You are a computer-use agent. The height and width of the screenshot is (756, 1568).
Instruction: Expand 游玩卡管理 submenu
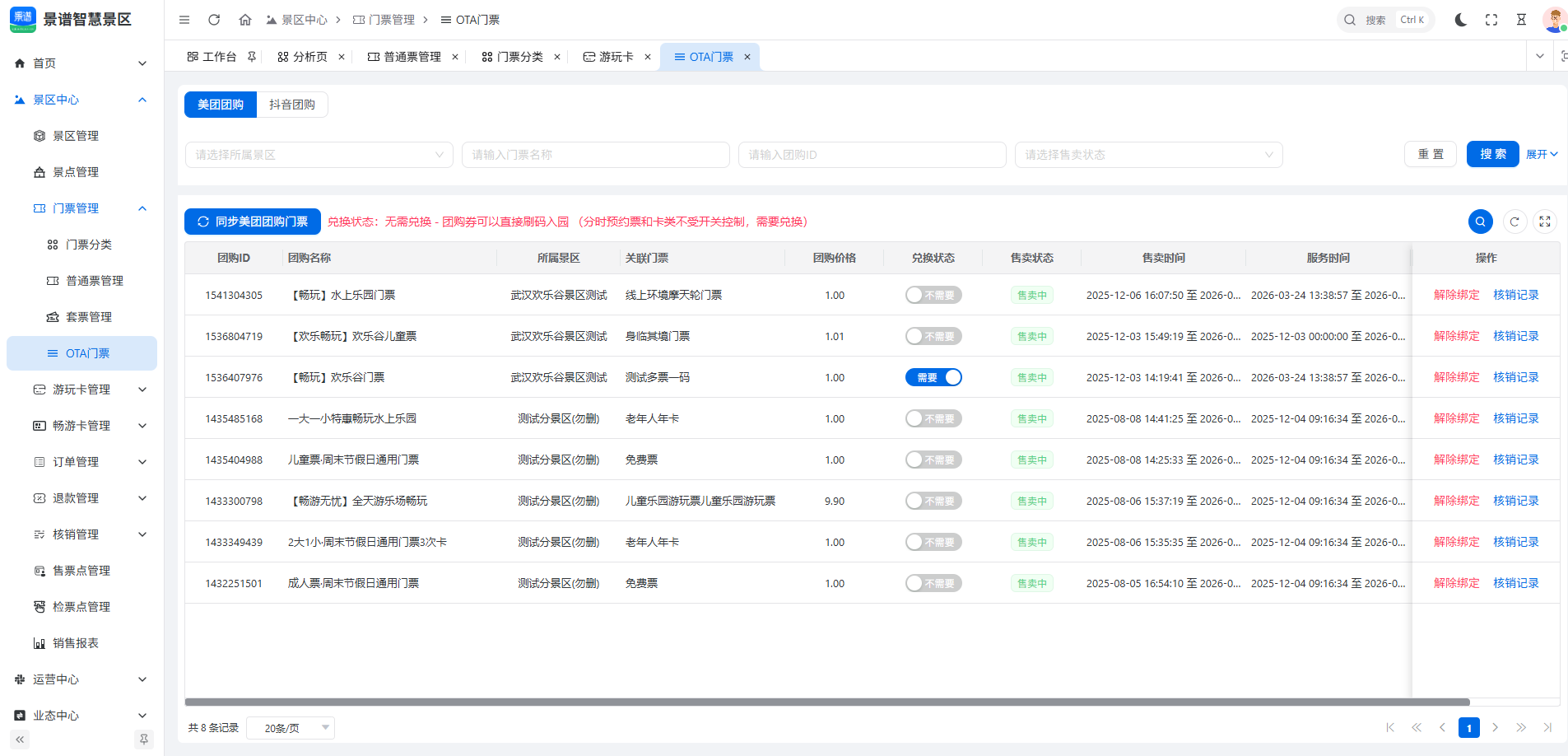(x=81, y=390)
